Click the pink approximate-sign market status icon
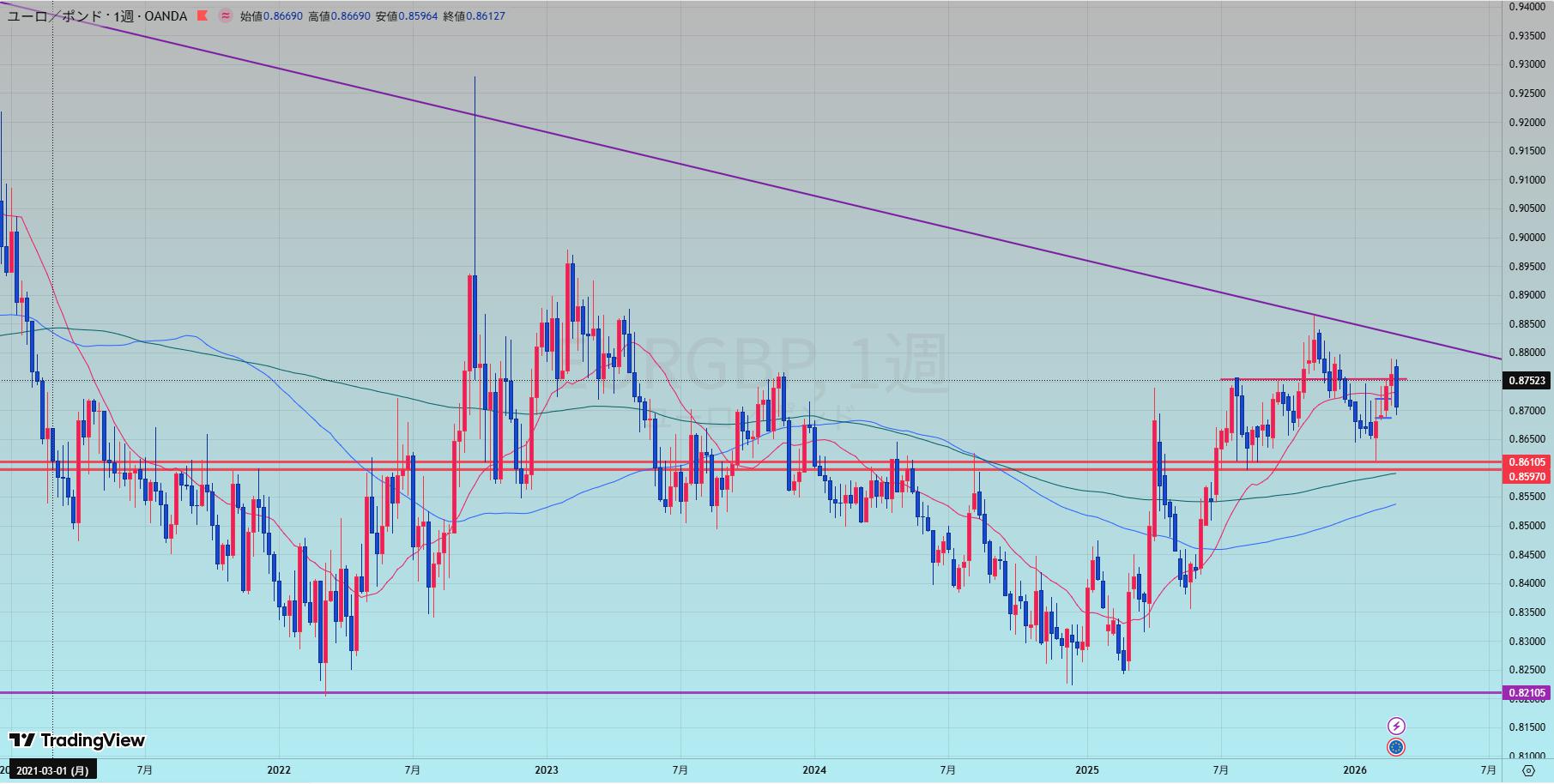This screenshot has width=1554, height=784. click(x=225, y=16)
